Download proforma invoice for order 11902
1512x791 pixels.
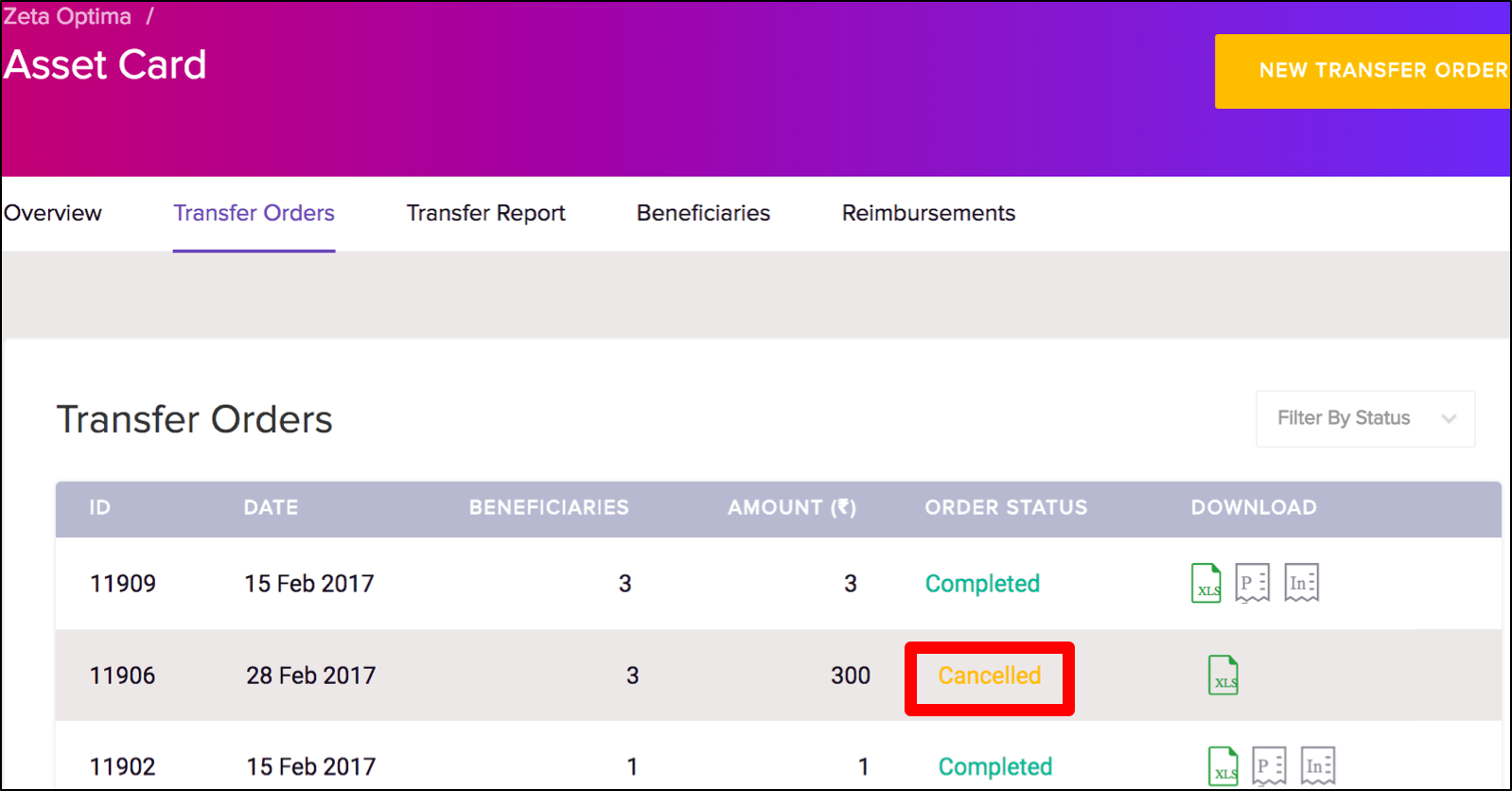coord(1270,765)
